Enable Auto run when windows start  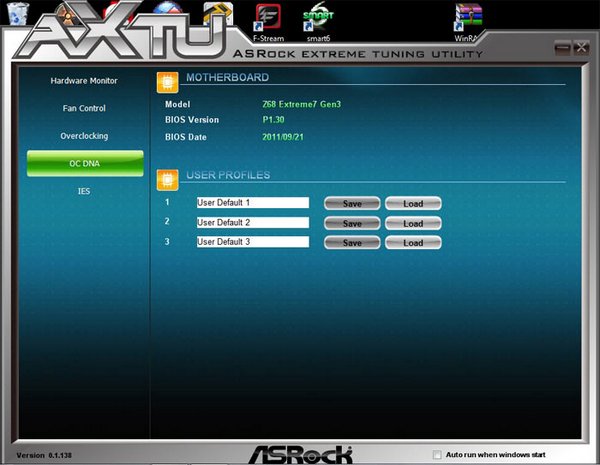tap(437, 455)
